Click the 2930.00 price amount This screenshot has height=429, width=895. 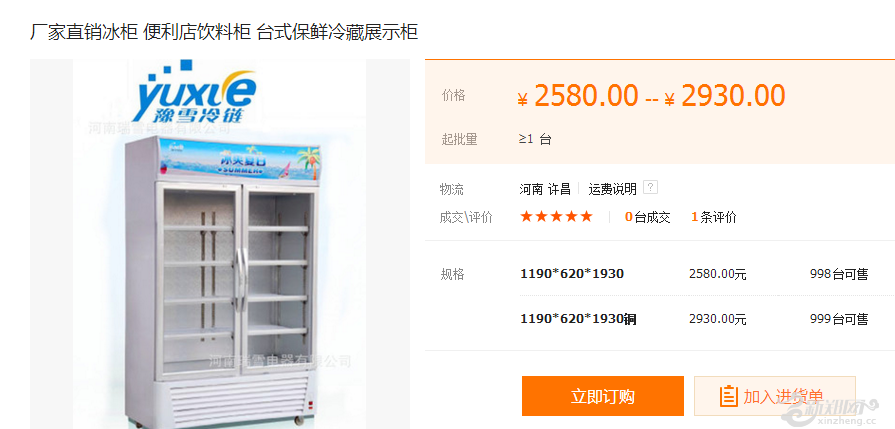pyautogui.click(x=733, y=96)
